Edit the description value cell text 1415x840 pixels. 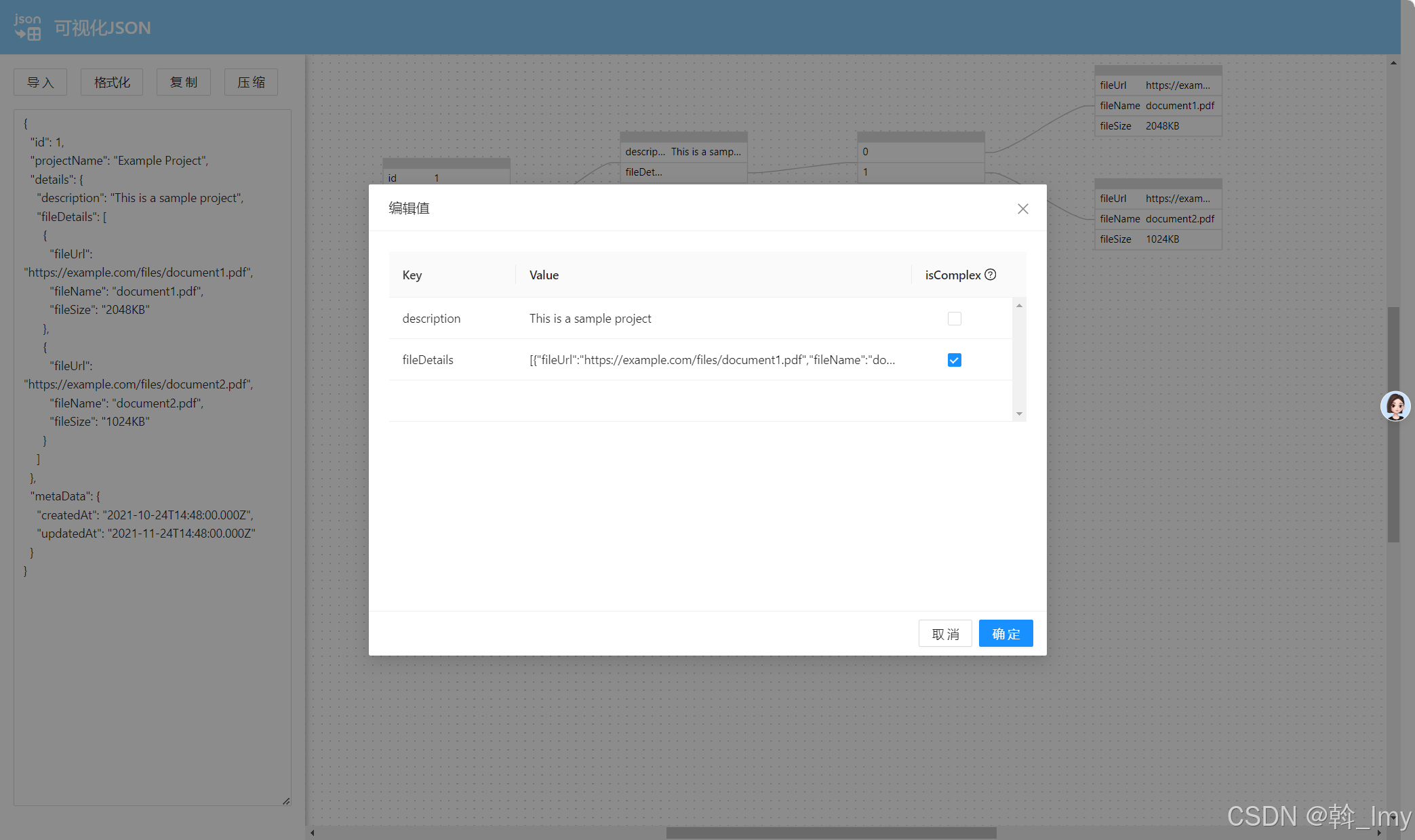pyautogui.click(x=590, y=319)
